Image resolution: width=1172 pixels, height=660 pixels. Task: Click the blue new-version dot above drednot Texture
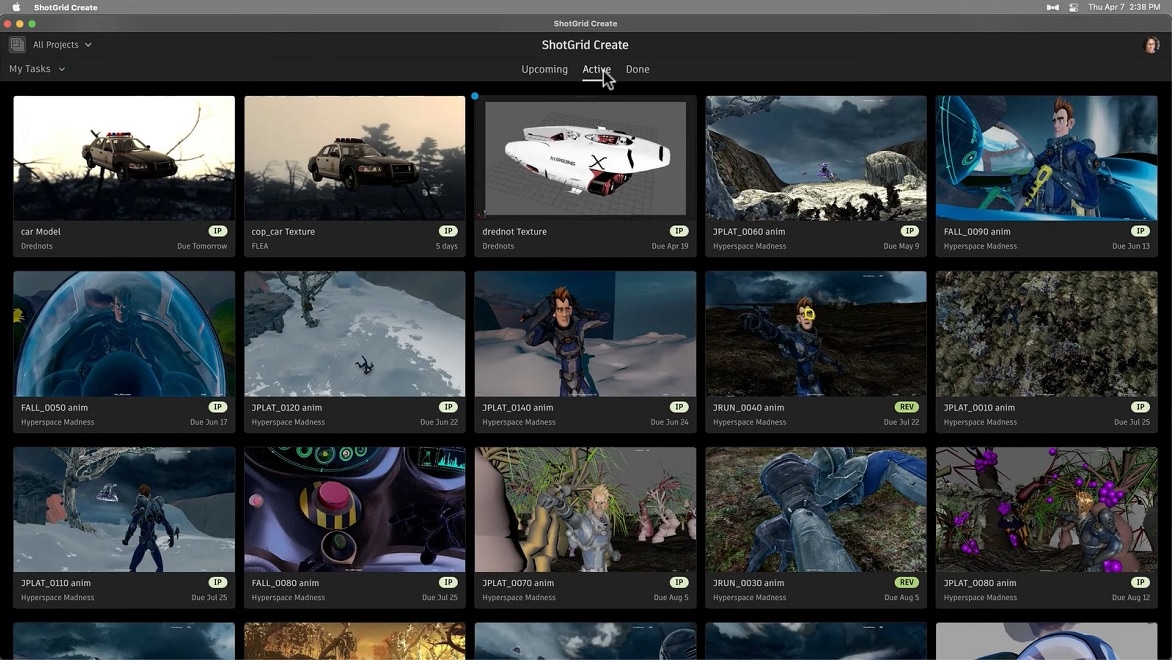click(x=475, y=96)
